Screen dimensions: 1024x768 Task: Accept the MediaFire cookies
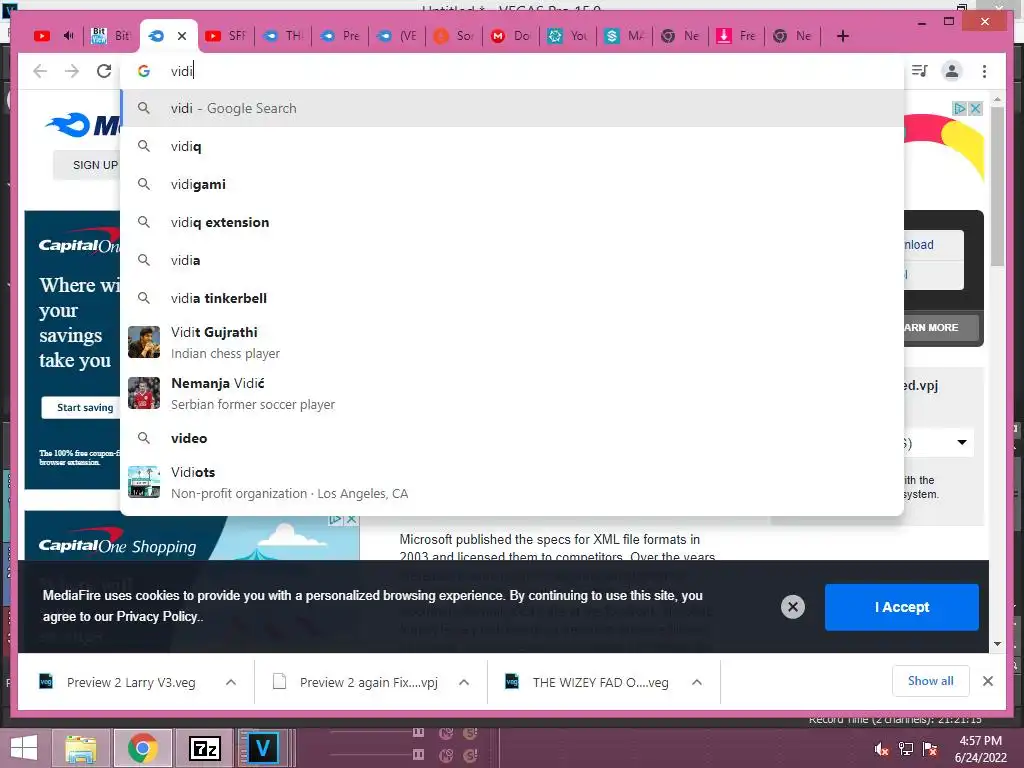(x=901, y=607)
